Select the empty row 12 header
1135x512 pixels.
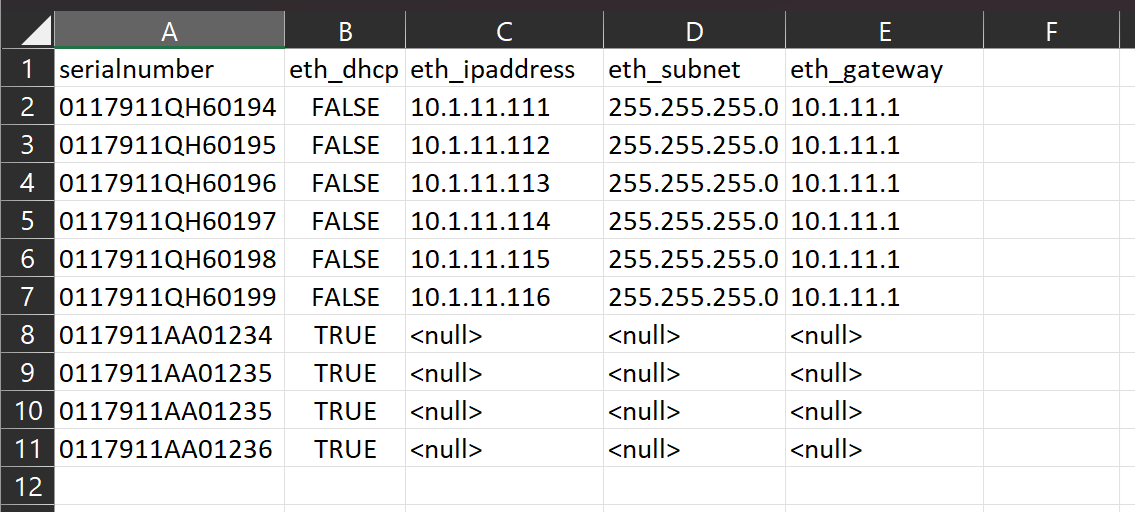point(27,487)
